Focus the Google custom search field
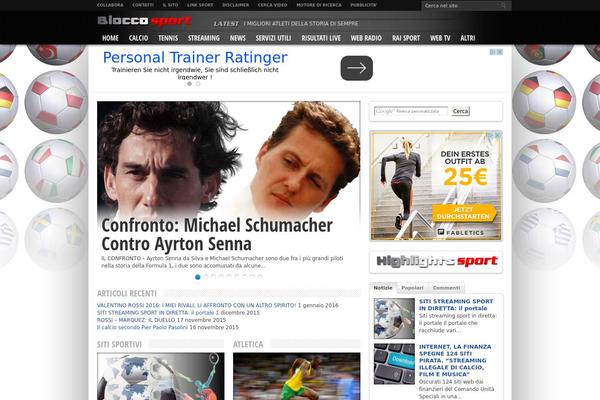 tap(411, 111)
